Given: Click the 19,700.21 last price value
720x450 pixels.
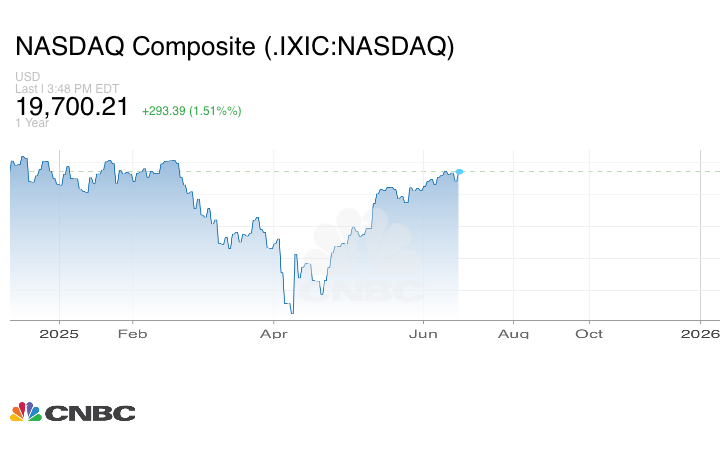Looking at the screenshot, I should point(72,106).
